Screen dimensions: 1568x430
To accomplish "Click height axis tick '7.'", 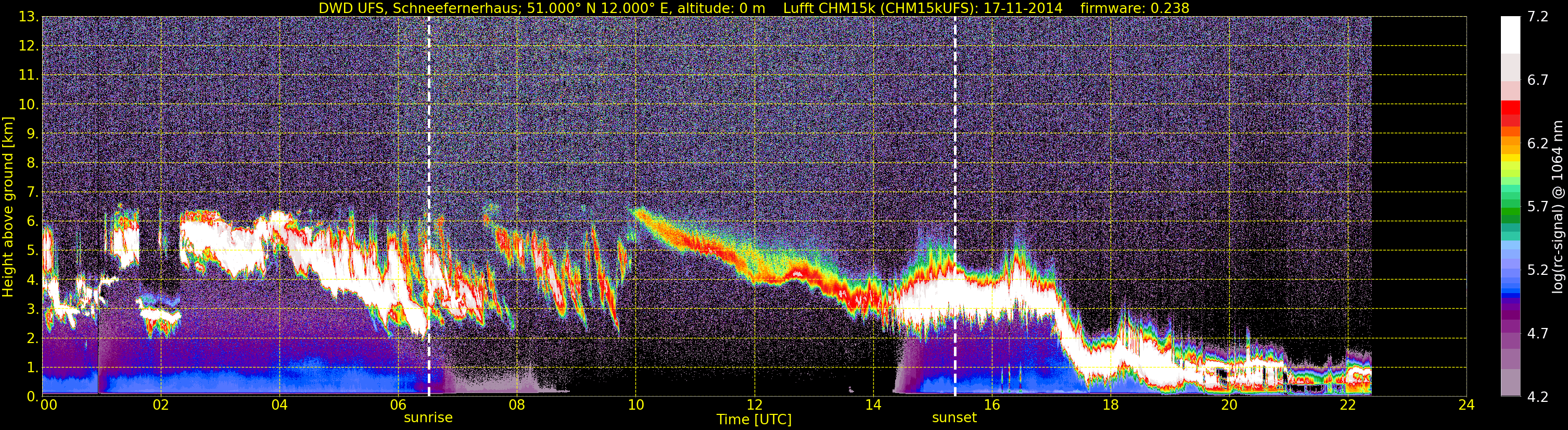I will pyautogui.click(x=32, y=193).
